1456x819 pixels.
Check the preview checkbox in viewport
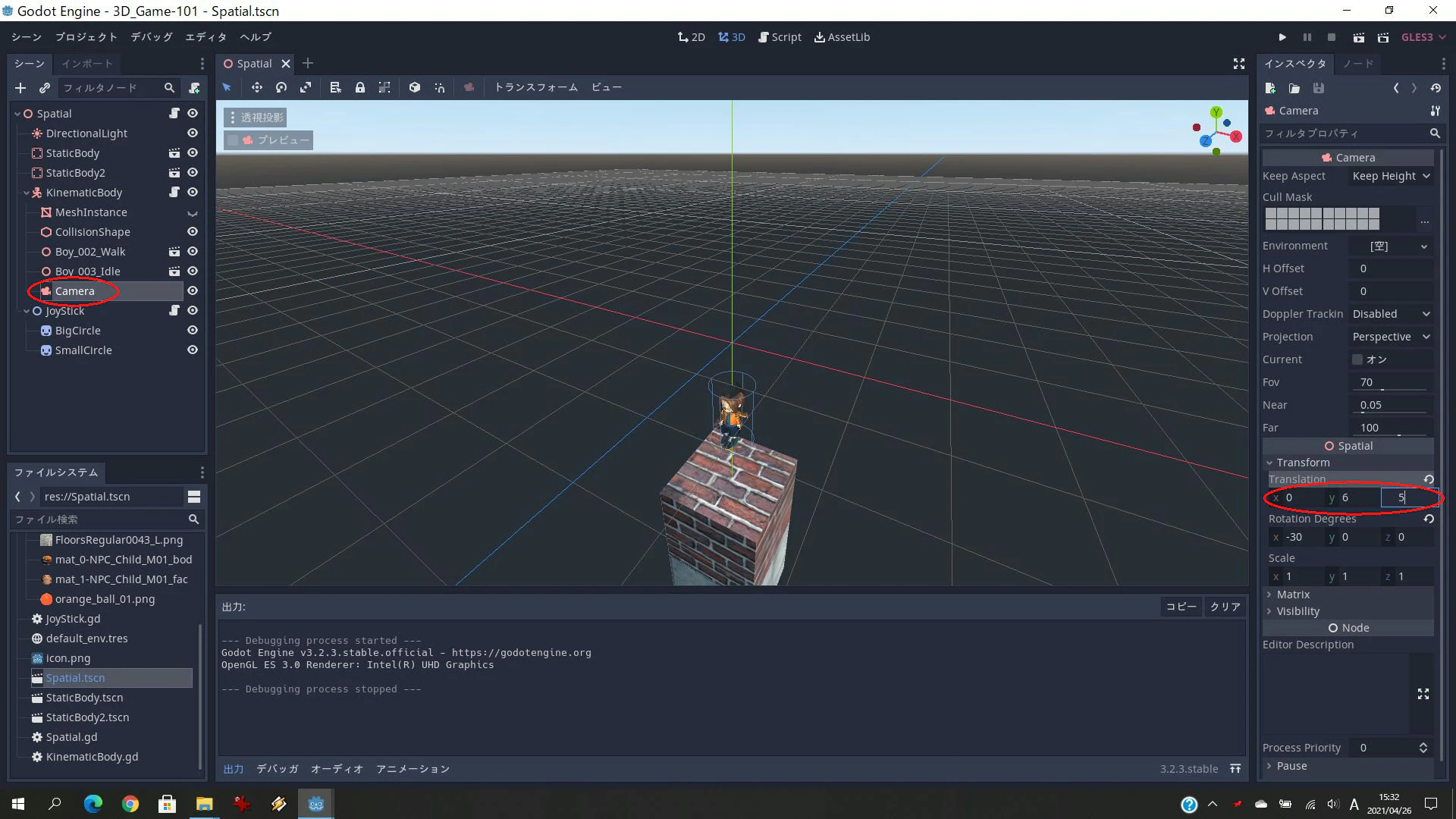tap(234, 140)
